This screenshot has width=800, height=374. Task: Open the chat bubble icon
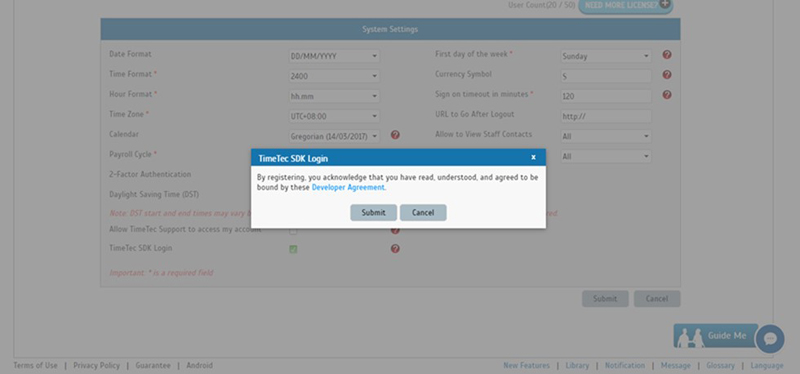(x=770, y=339)
